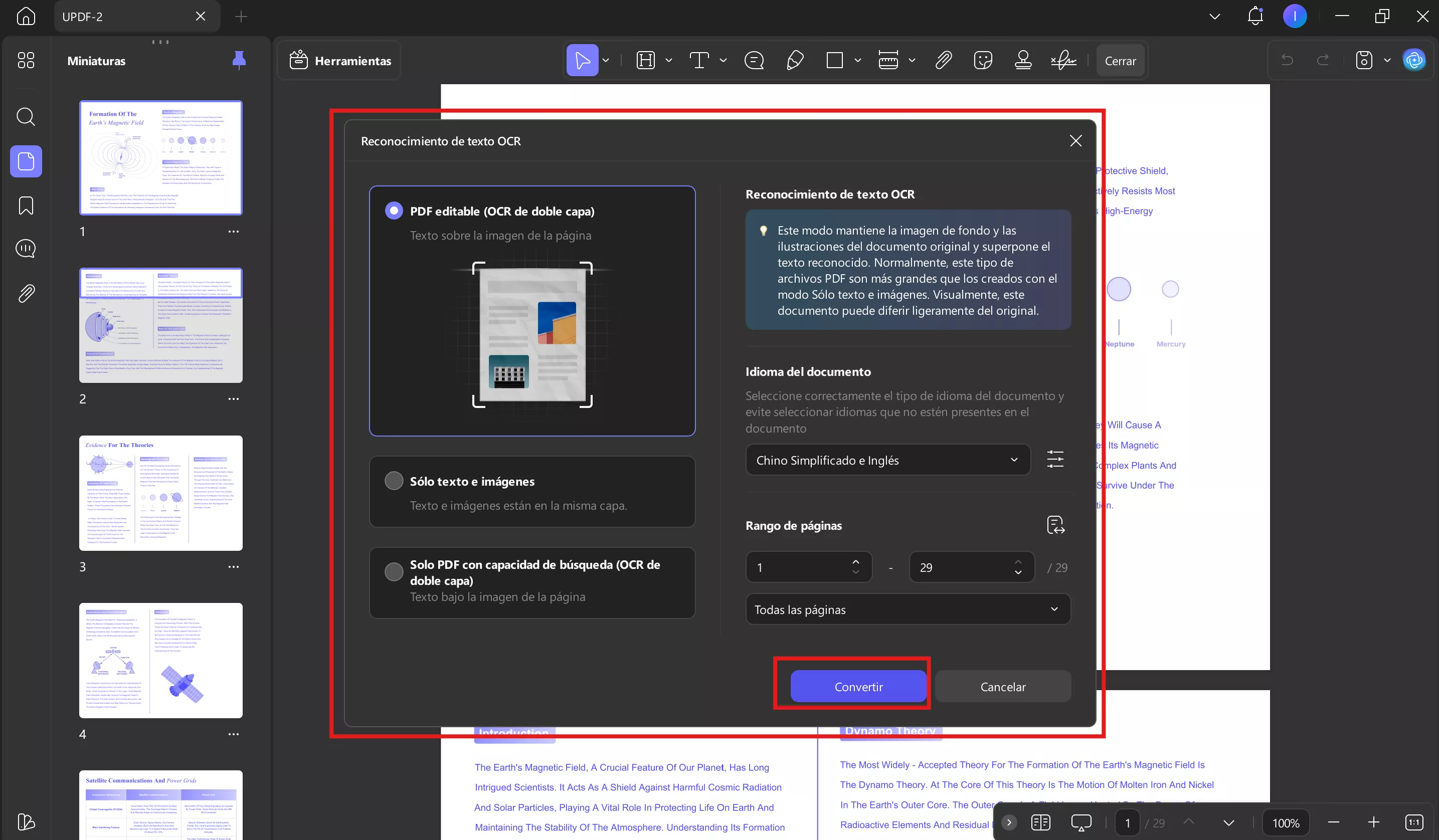The height and width of the screenshot is (840, 1439).
Task: Click the 100% zoom level field
Action: click(x=1286, y=823)
